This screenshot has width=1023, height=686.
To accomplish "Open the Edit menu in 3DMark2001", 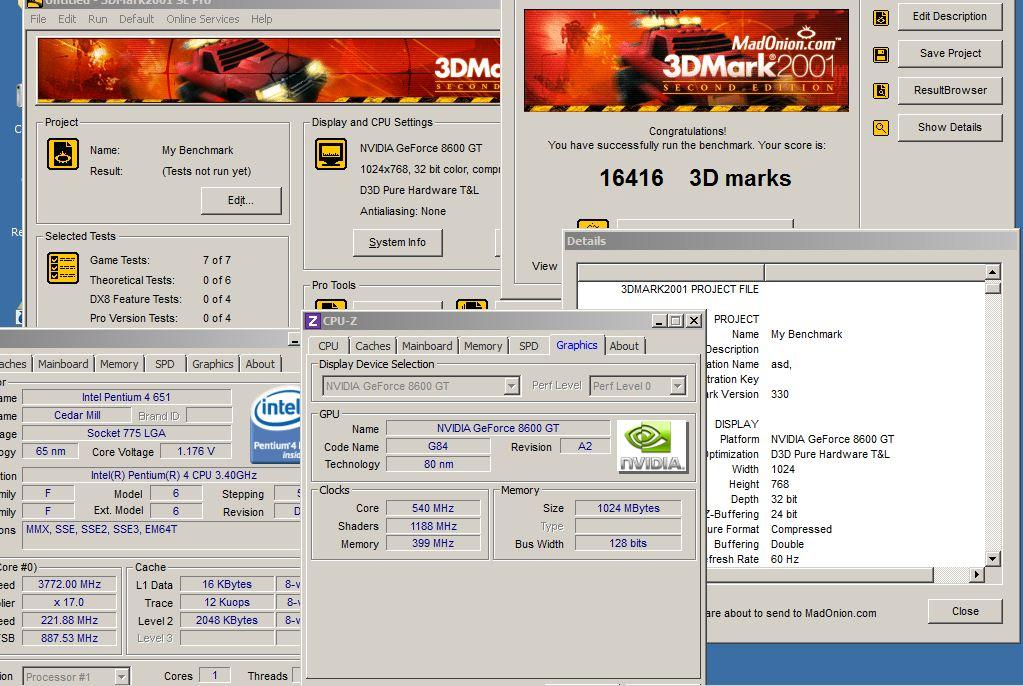I will pyautogui.click(x=67, y=19).
